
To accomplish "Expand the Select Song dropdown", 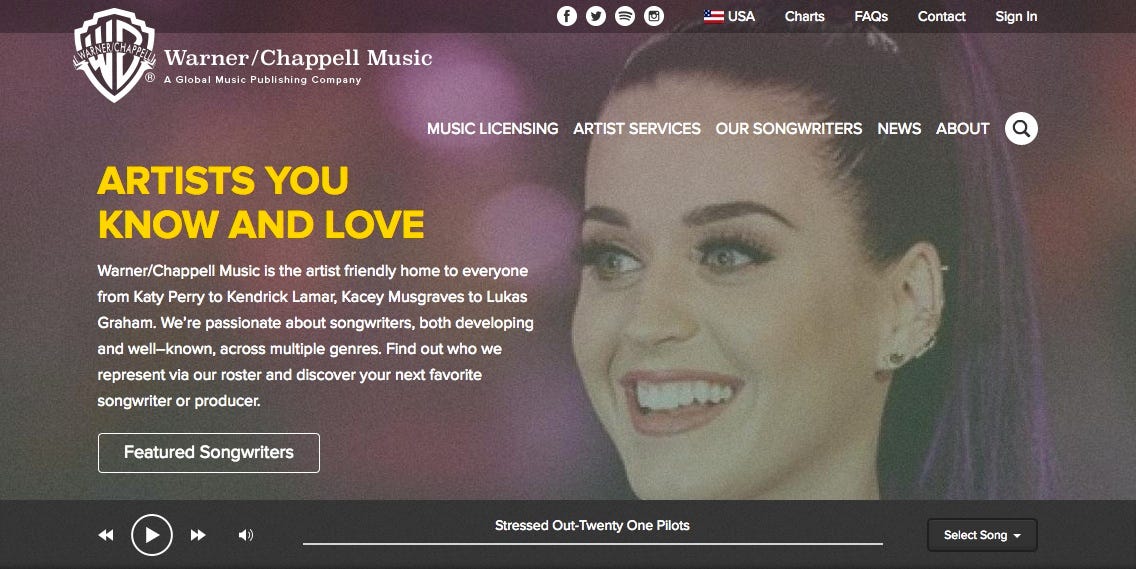I will (982, 535).
